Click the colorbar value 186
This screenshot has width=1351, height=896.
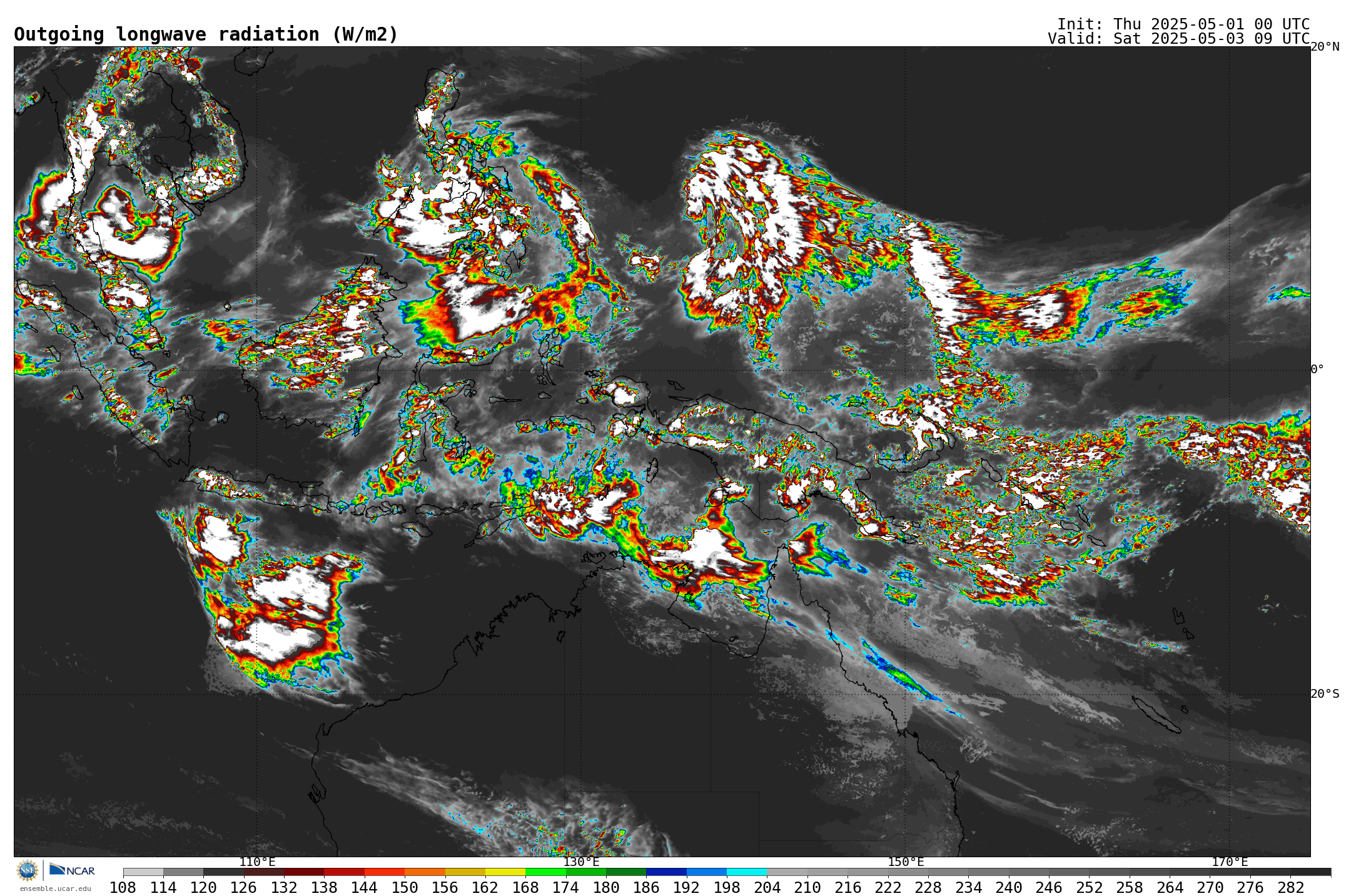tap(646, 888)
